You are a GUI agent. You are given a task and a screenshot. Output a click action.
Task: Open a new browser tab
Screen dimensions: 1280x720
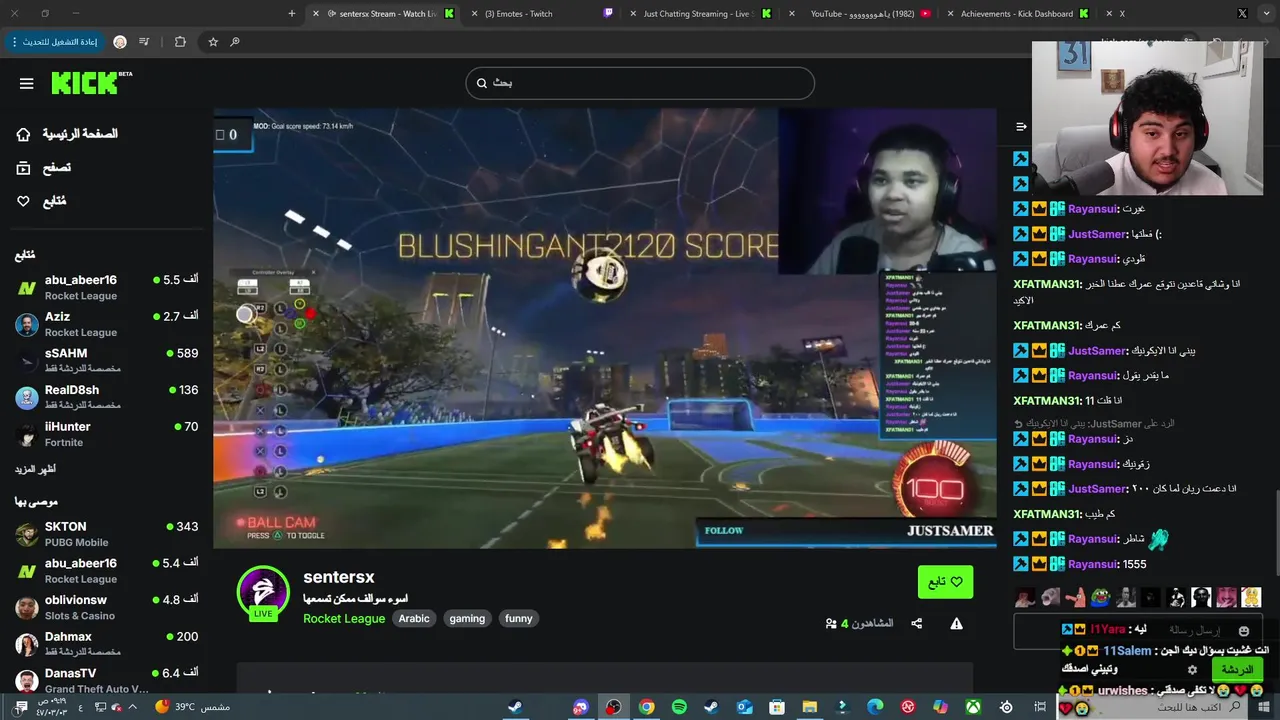(291, 14)
